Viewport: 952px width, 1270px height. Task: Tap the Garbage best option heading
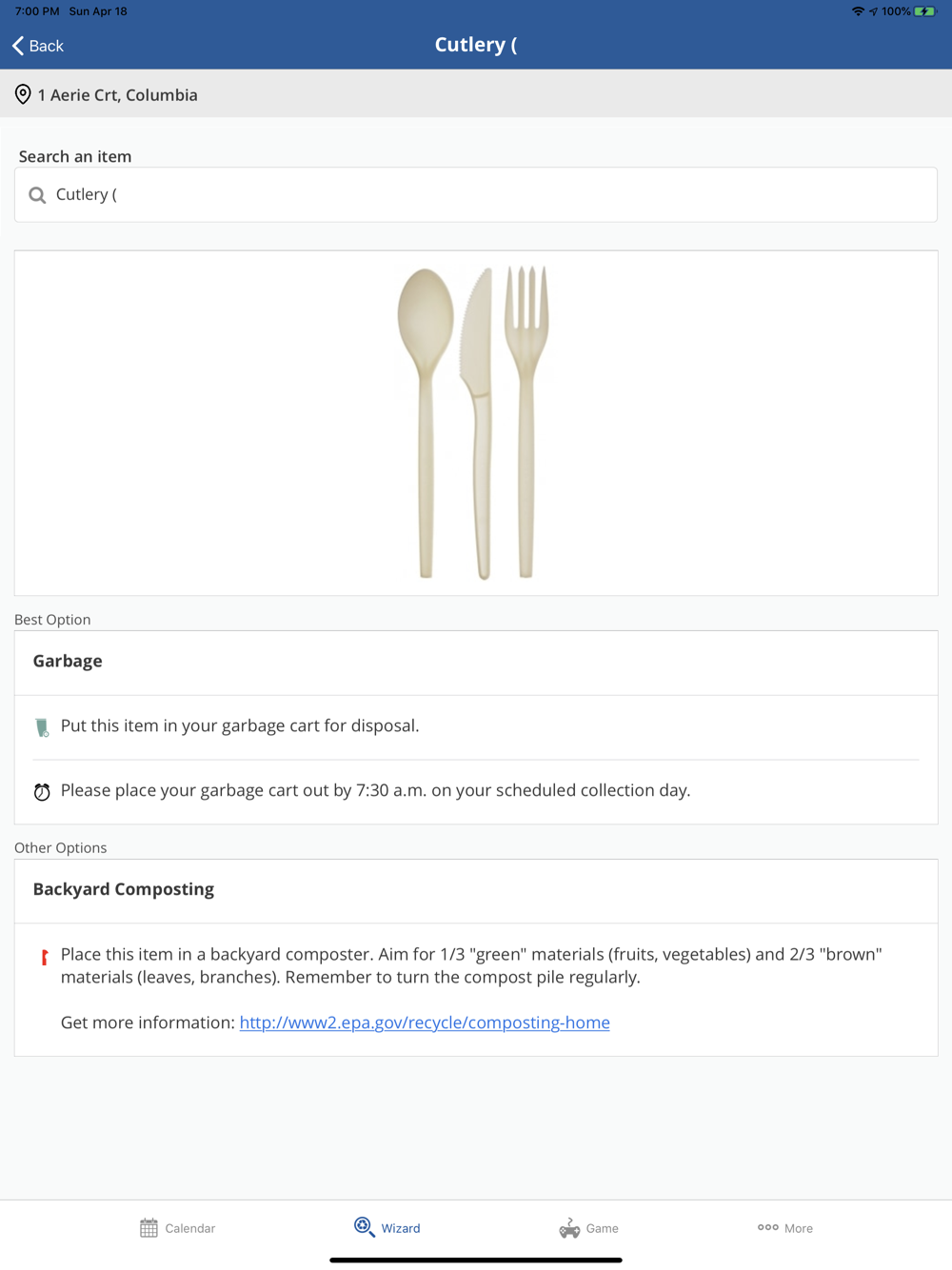(x=68, y=662)
